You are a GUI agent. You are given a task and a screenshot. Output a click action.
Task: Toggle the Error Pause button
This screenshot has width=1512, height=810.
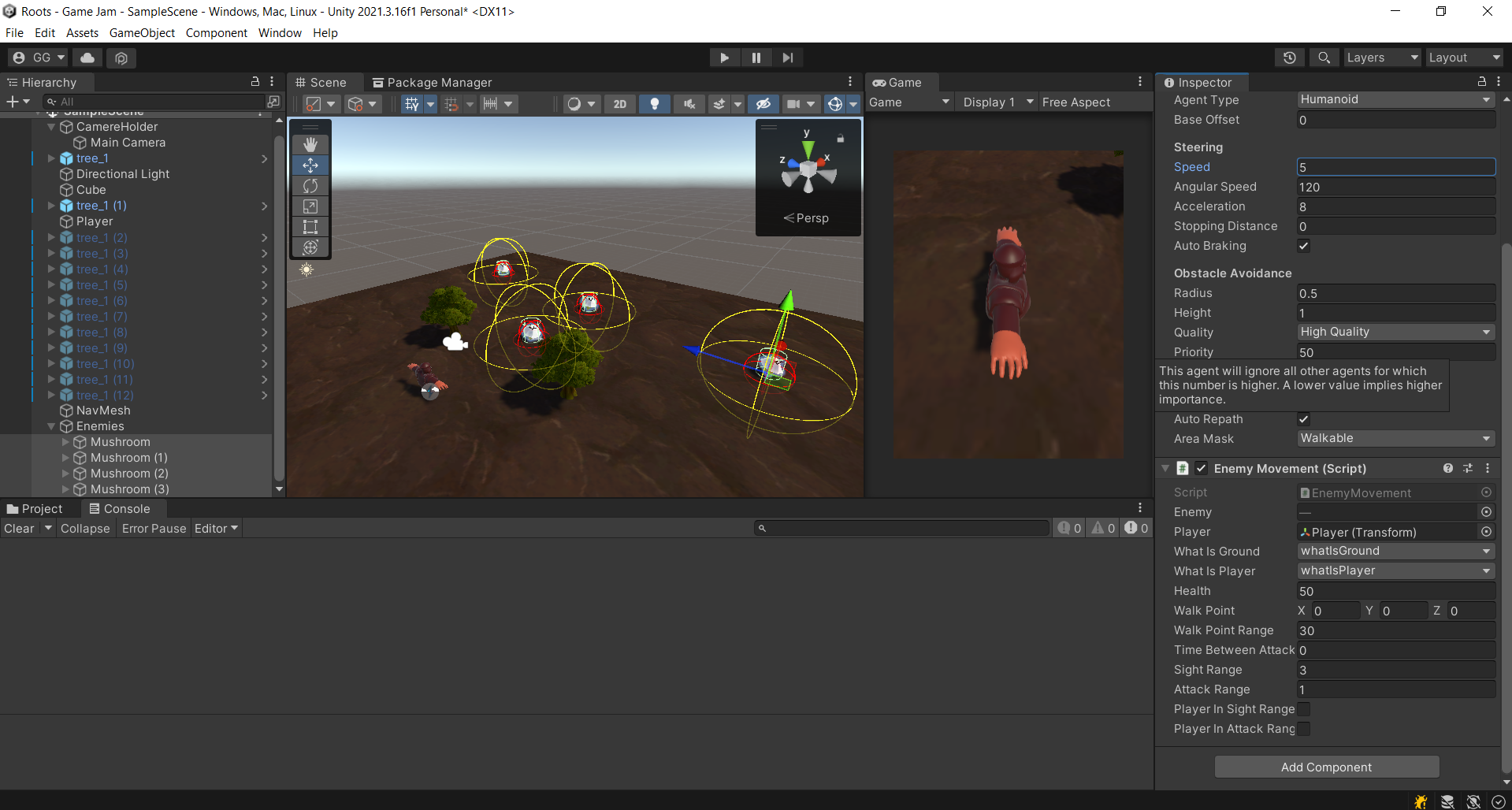(154, 529)
